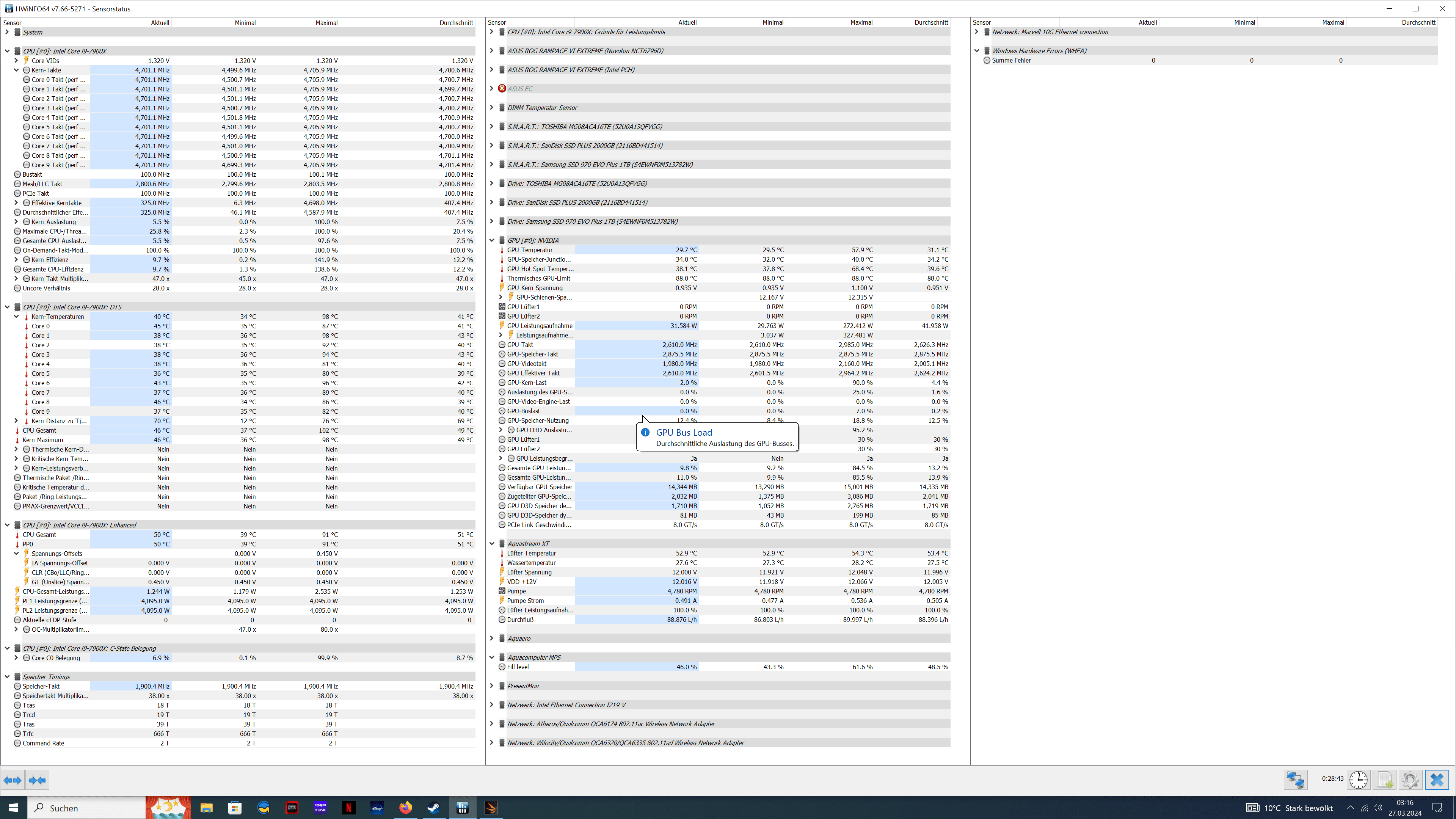Open Steam from the taskbar
1456x819 pixels.
pyautogui.click(x=434, y=808)
